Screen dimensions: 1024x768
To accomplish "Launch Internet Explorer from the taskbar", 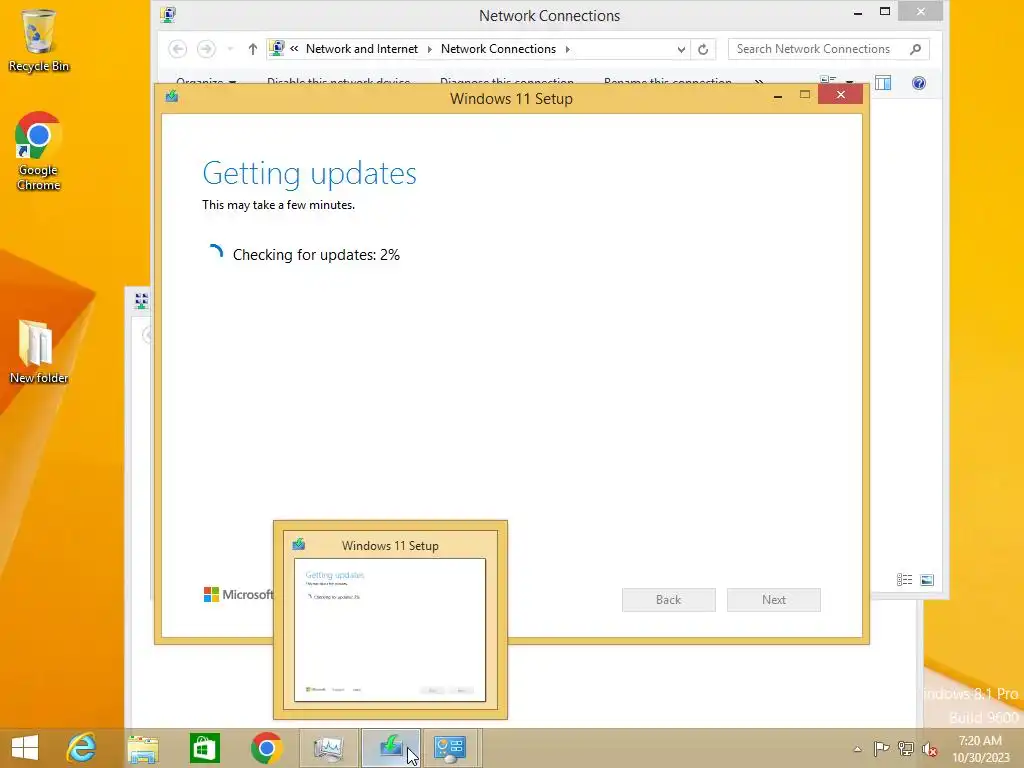I will point(82,748).
